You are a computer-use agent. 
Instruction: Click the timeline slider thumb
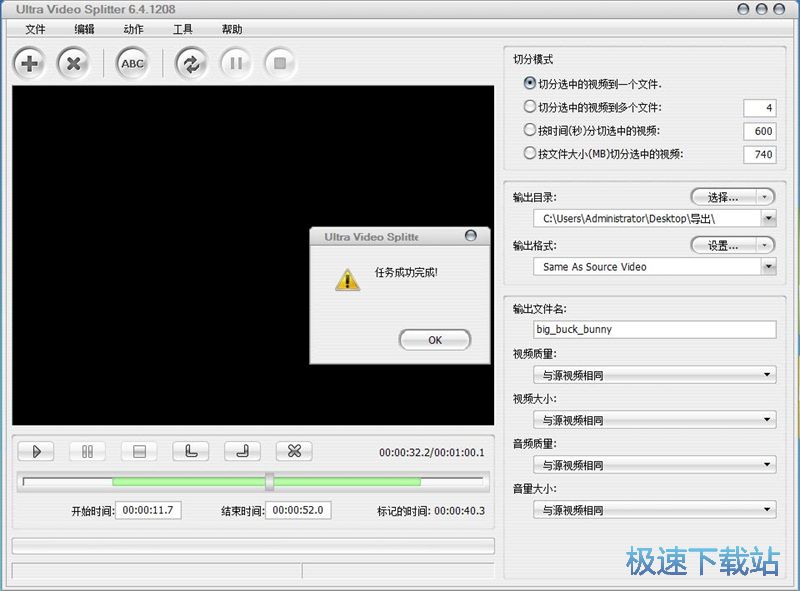[269, 481]
